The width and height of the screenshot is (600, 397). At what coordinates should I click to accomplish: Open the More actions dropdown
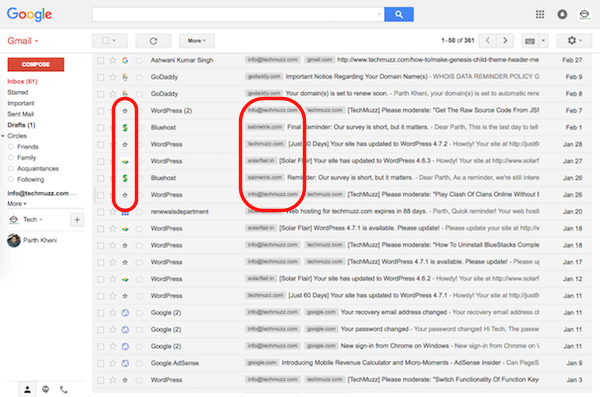coord(197,41)
